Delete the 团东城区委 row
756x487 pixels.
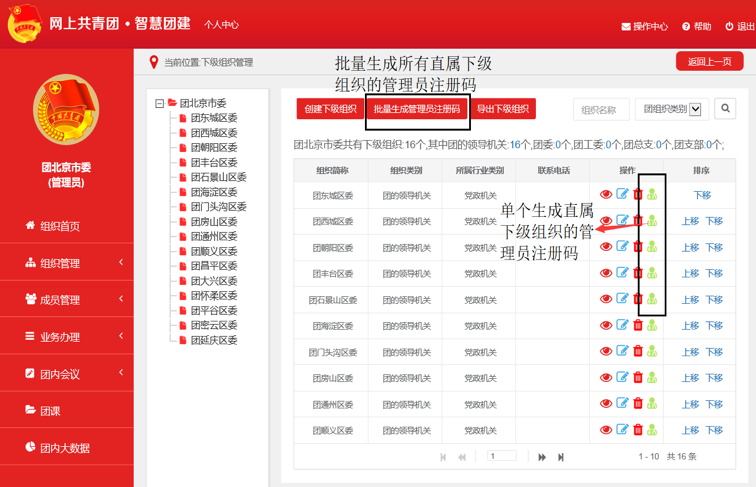(x=638, y=194)
